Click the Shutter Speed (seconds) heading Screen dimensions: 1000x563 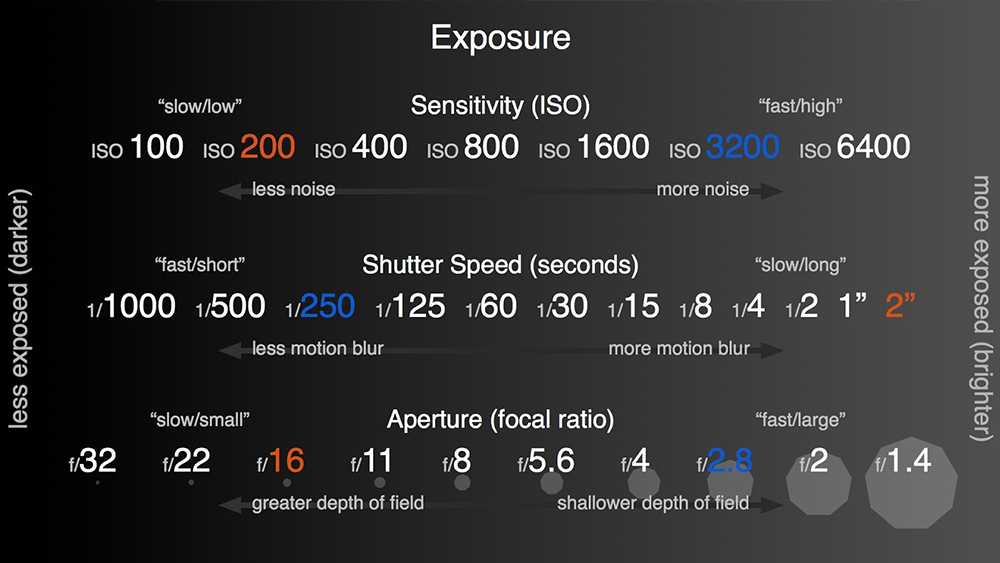501,265
